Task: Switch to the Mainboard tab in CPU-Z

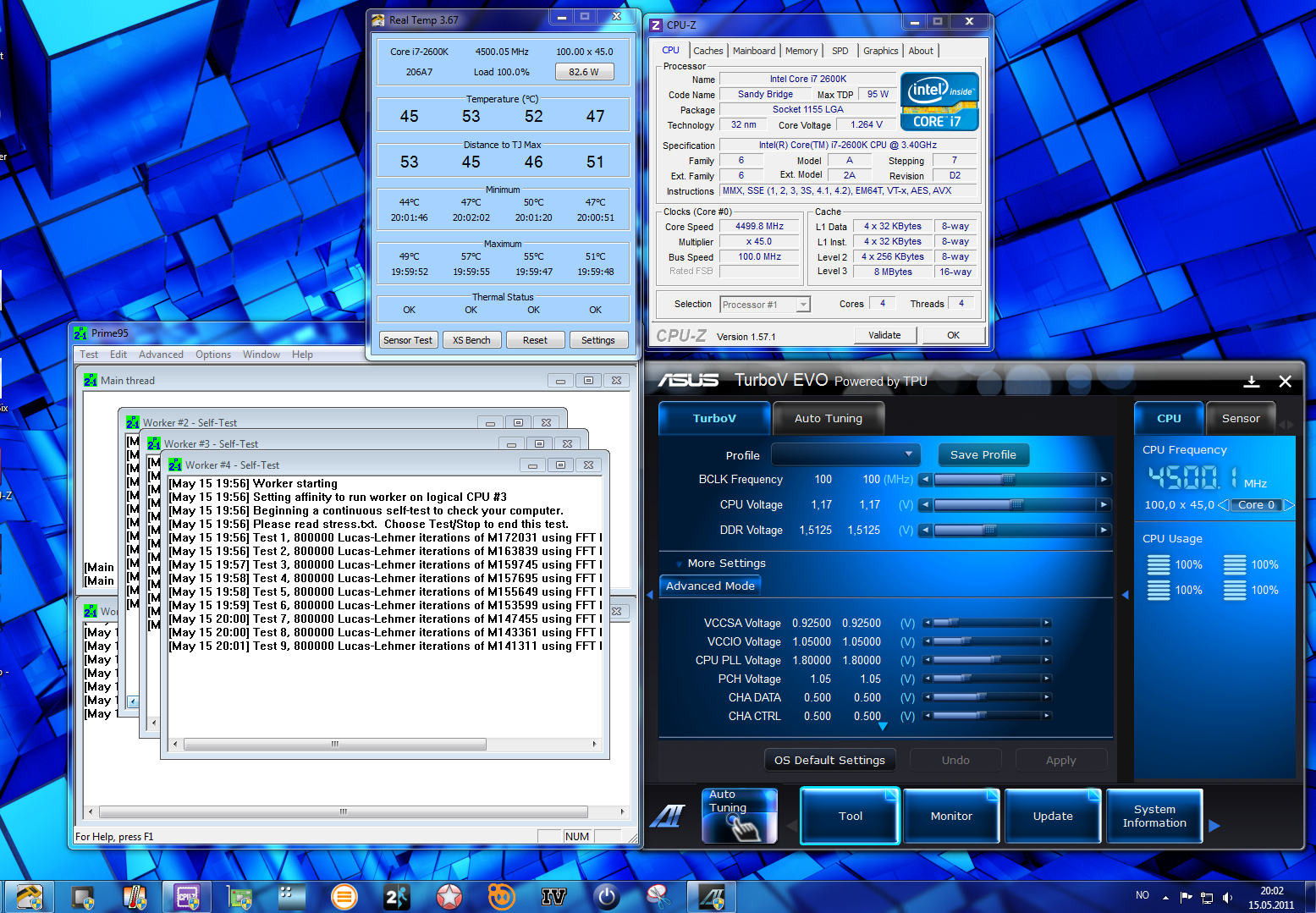Action: tap(754, 51)
